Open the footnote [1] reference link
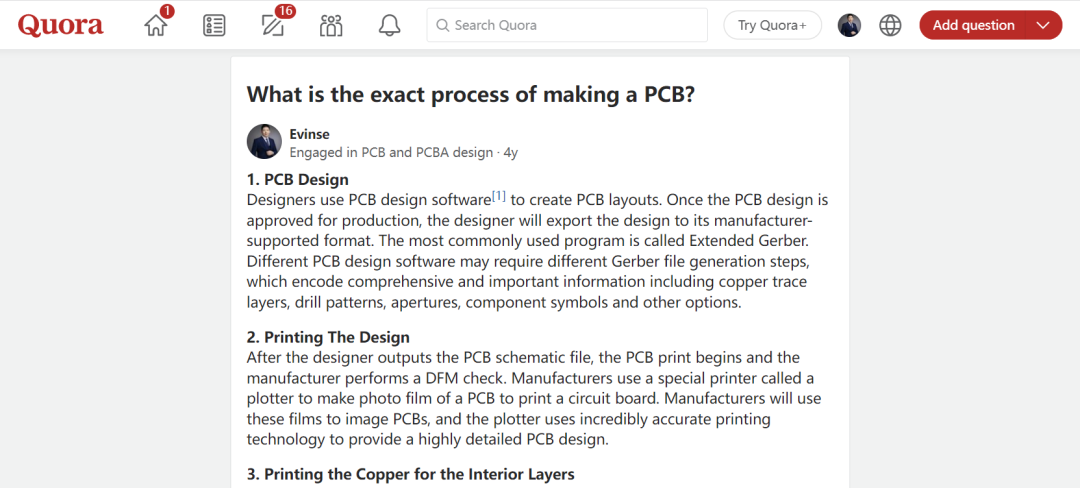This screenshot has height=488, width=1080. (x=498, y=195)
